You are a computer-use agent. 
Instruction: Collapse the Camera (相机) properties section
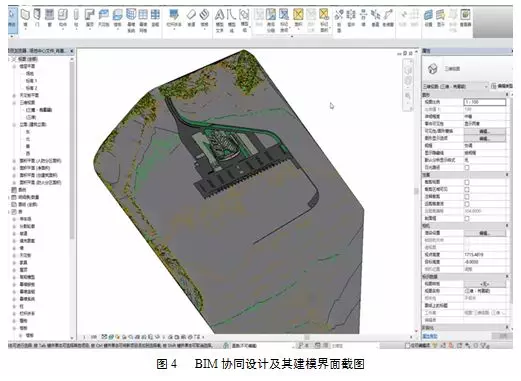(x=507, y=226)
